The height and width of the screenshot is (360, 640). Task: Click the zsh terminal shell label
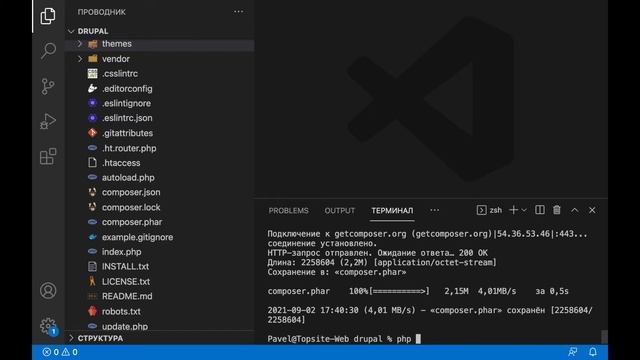pyautogui.click(x=496, y=210)
